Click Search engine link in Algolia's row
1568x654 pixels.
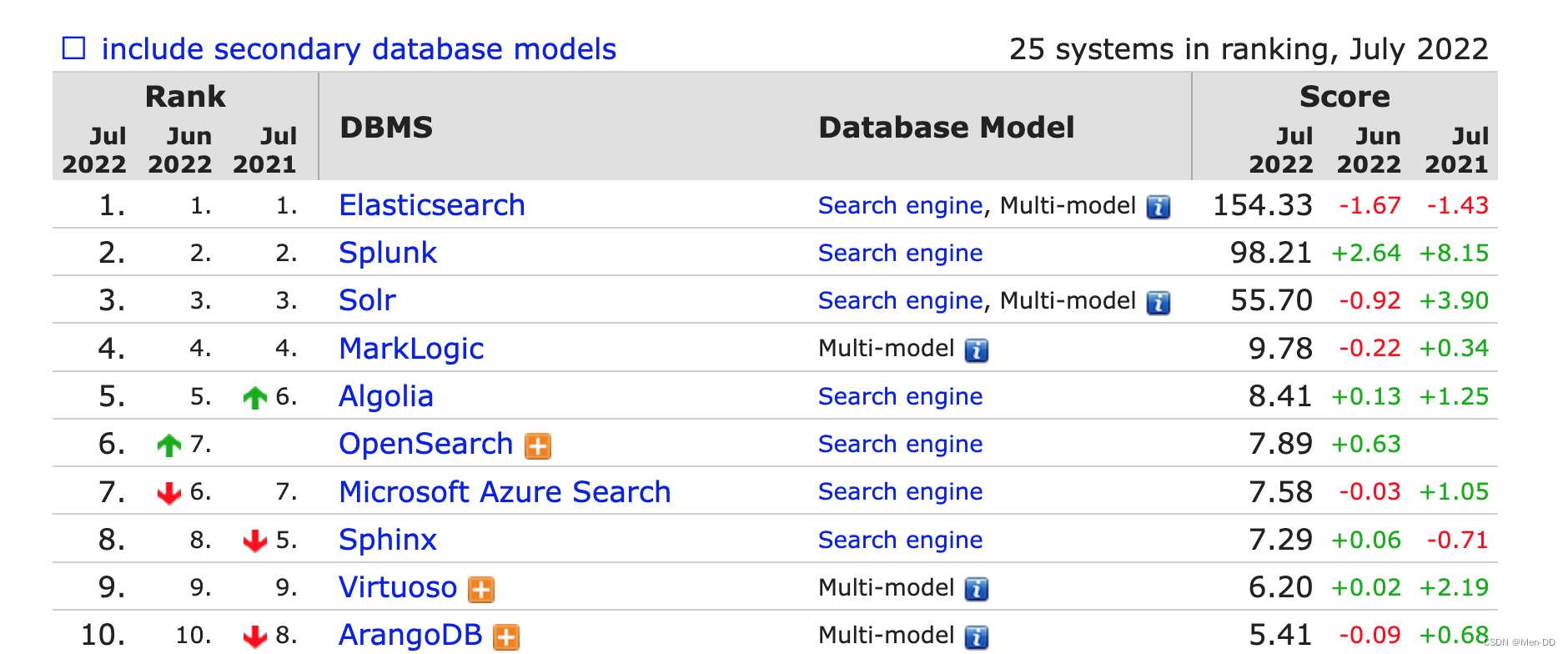click(900, 396)
